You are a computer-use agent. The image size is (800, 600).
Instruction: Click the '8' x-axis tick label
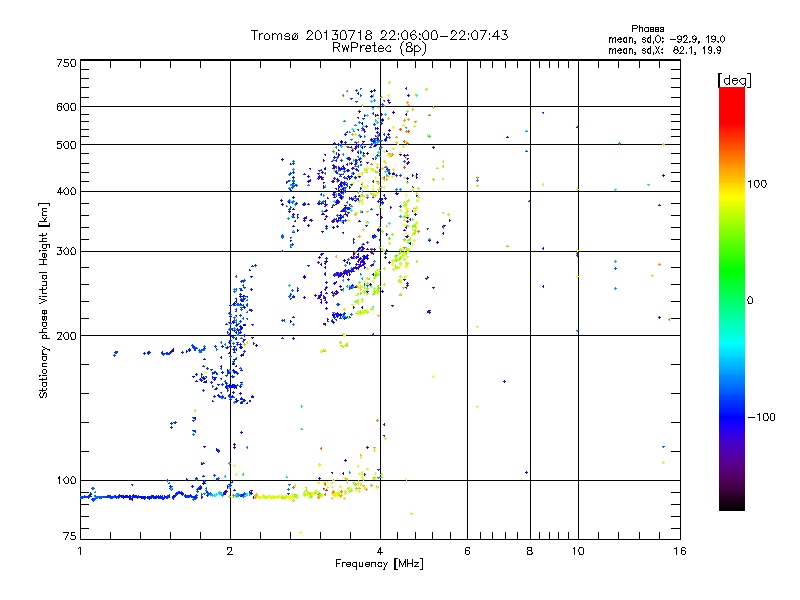[530, 551]
